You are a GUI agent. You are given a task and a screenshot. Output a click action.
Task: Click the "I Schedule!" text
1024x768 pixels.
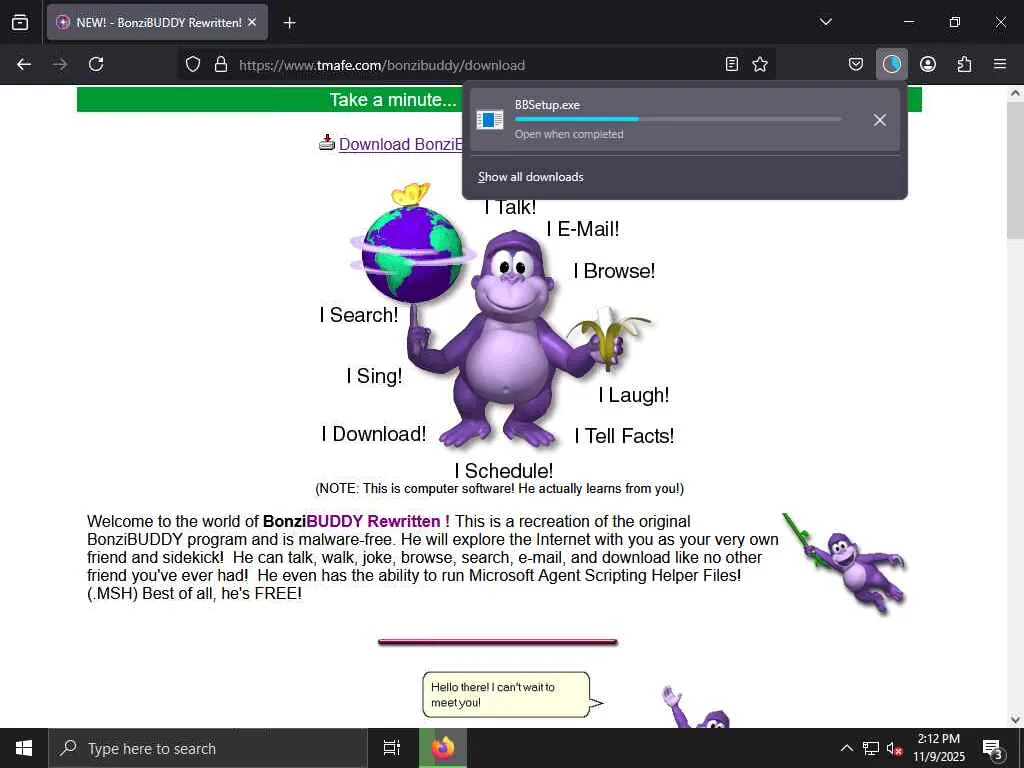[x=504, y=471]
